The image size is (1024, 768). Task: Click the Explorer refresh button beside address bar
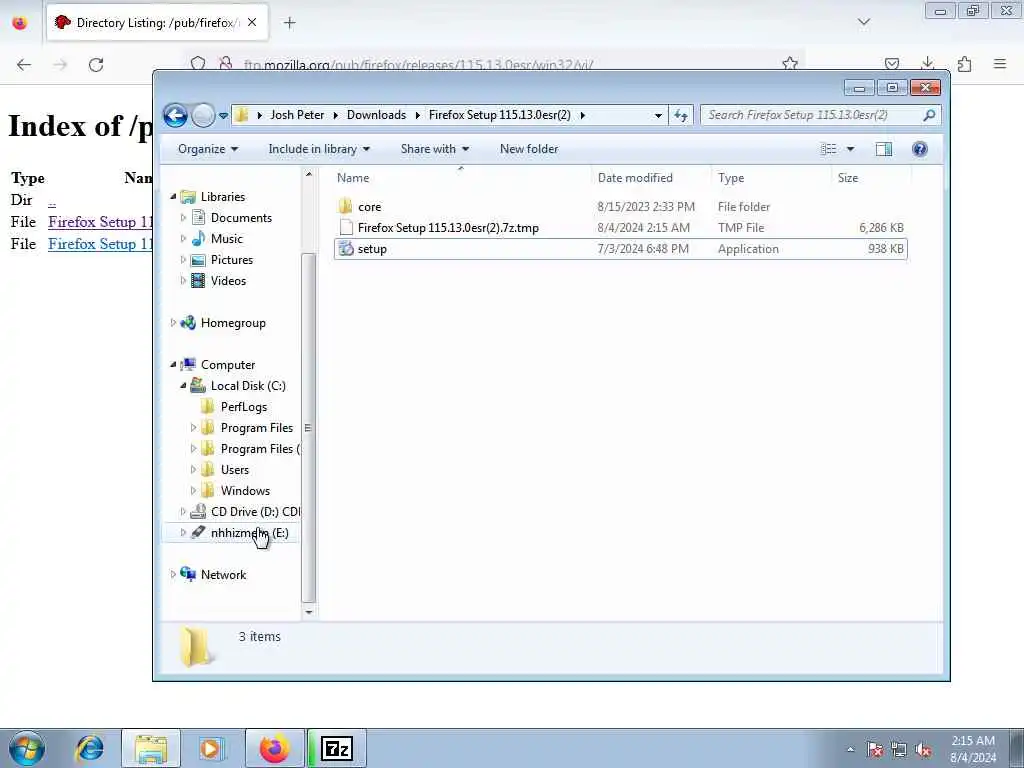point(680,116)
